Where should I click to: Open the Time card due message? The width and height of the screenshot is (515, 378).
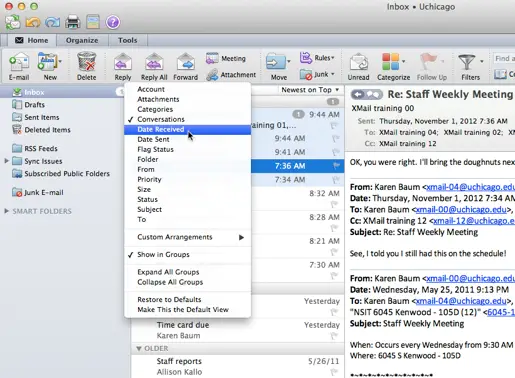tap(237, 330)
